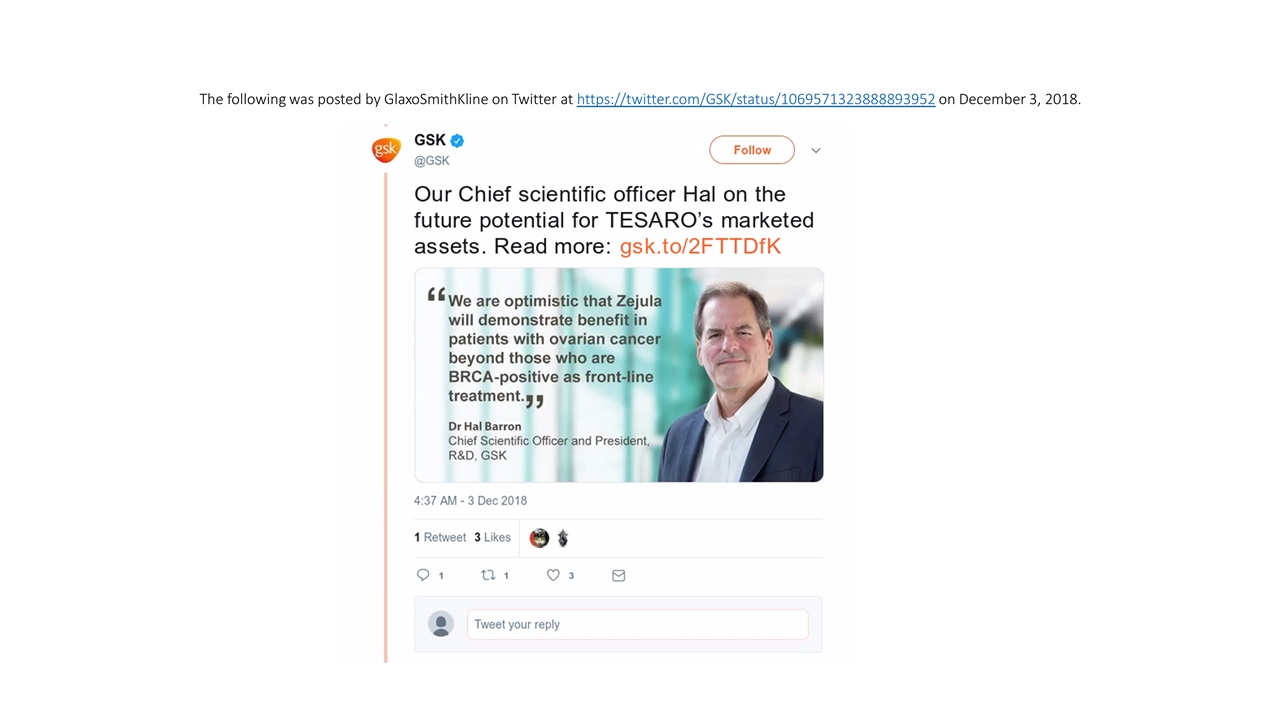Click the envelope direct message icon
The height and width of the screenshot is (720, 1280).
click(x=618, y=575)
